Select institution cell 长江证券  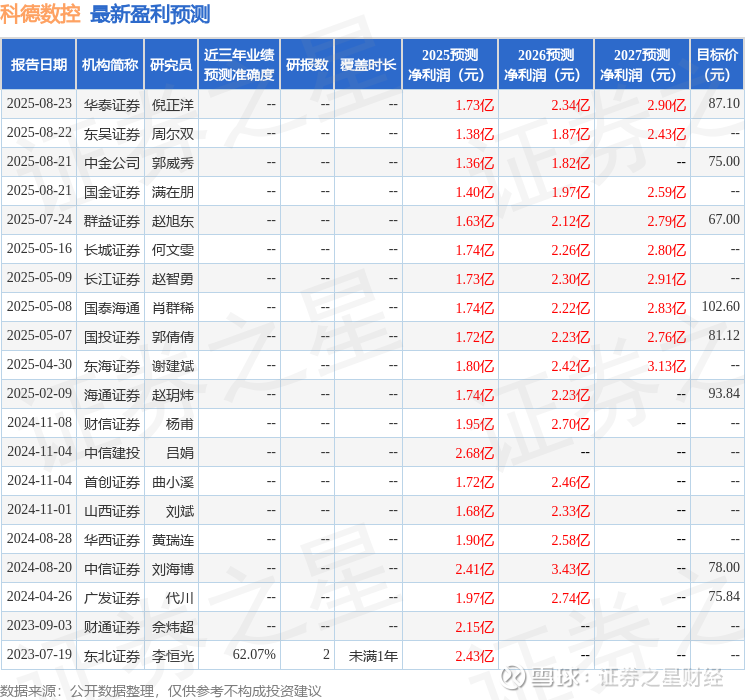[x=112, y=279]
